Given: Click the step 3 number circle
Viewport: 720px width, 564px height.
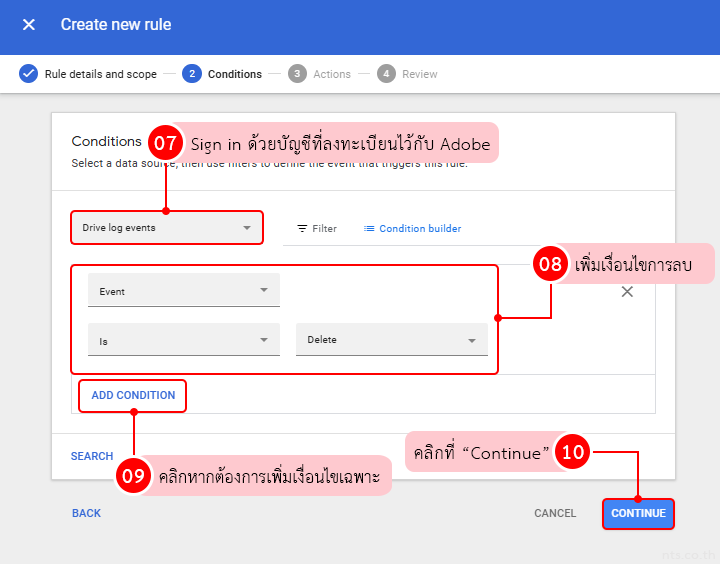Looking at the screenshot, I should click(297, 74).
